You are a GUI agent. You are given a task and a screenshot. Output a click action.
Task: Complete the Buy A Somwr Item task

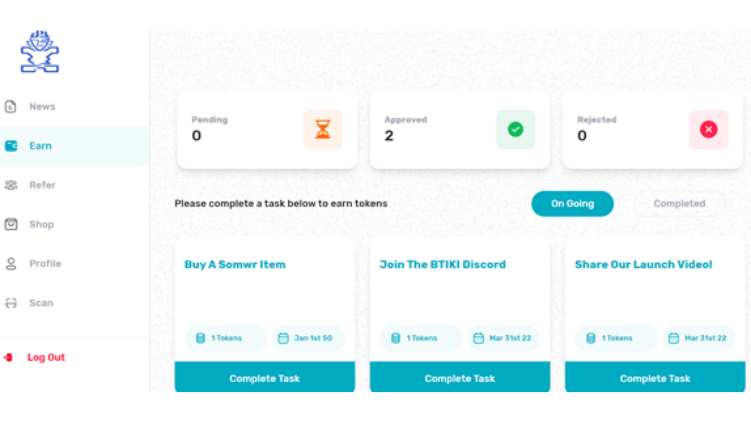pyautogui.click(x=265, y=377)
